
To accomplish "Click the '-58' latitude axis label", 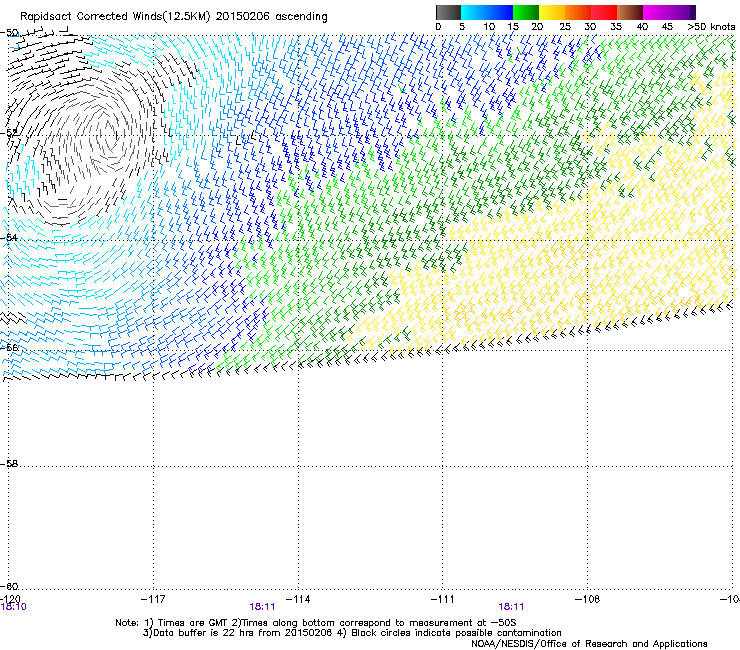I will tap(9, 464).
